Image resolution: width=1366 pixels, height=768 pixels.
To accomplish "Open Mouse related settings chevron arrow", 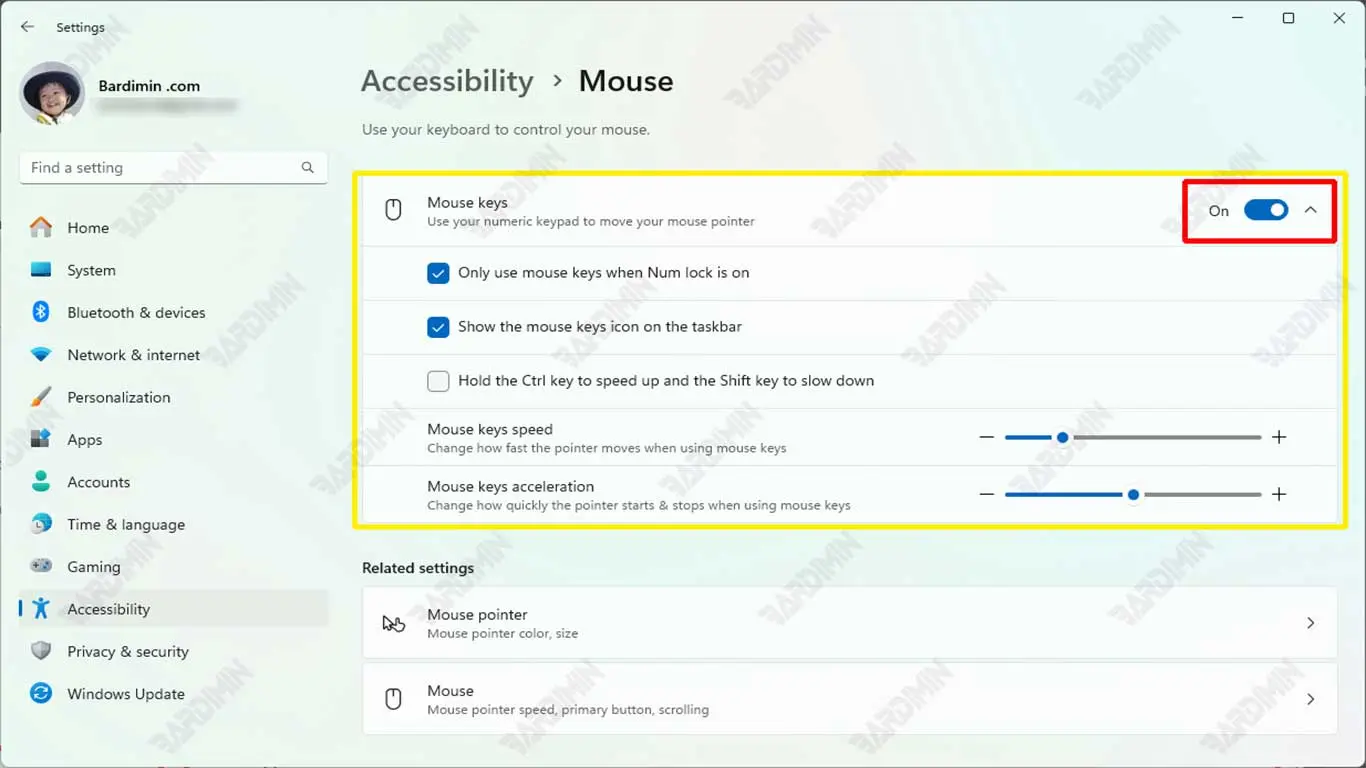I will (1310, 699).
